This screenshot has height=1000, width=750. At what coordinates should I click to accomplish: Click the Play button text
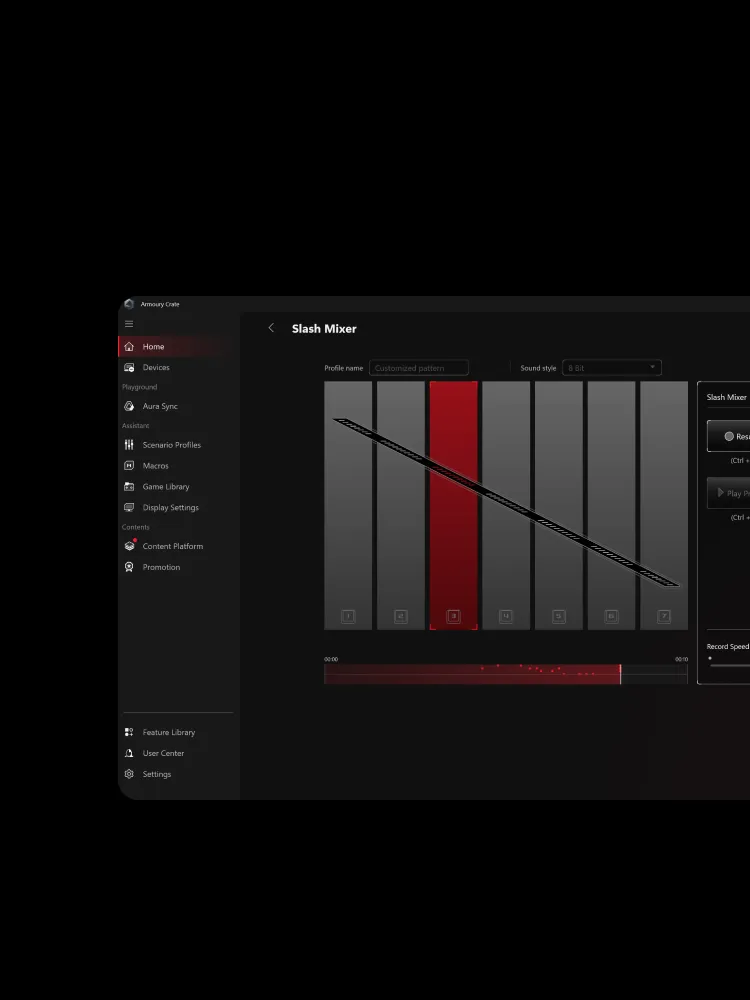point(739,494)
